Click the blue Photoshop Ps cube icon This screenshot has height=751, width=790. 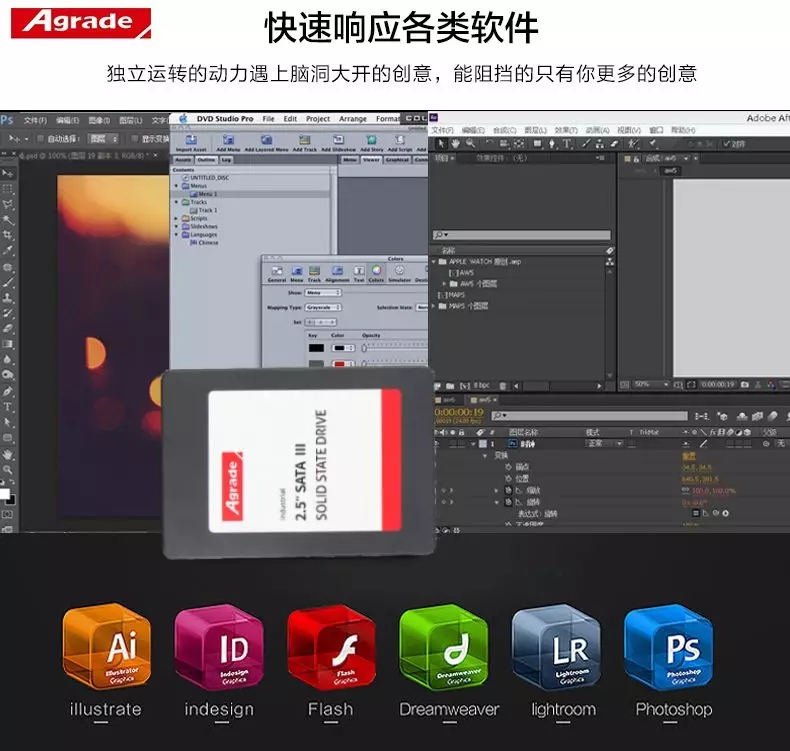669,647
